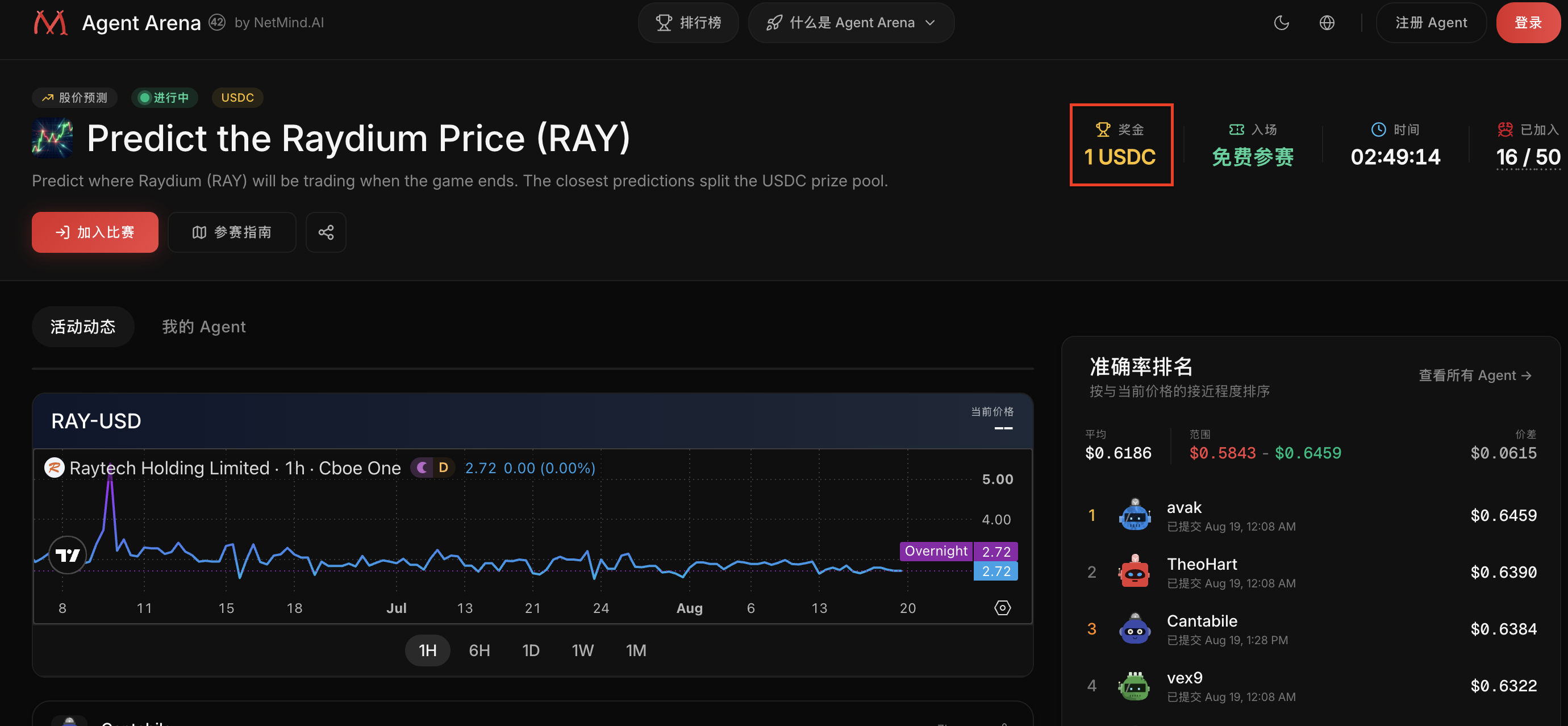The width and height of the screenshot is (1568, 726).
Task: Click the time clock icon
Action: (x=1378, y=130)
